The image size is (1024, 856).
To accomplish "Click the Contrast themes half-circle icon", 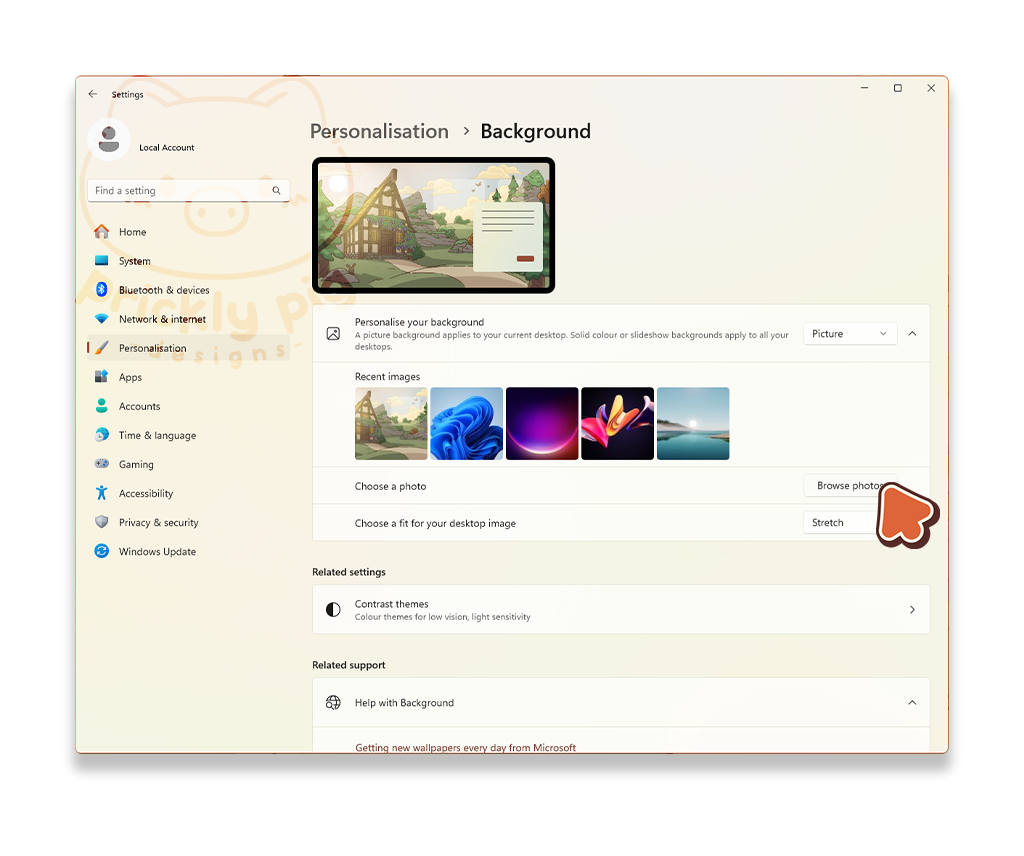I will [333, 610].
